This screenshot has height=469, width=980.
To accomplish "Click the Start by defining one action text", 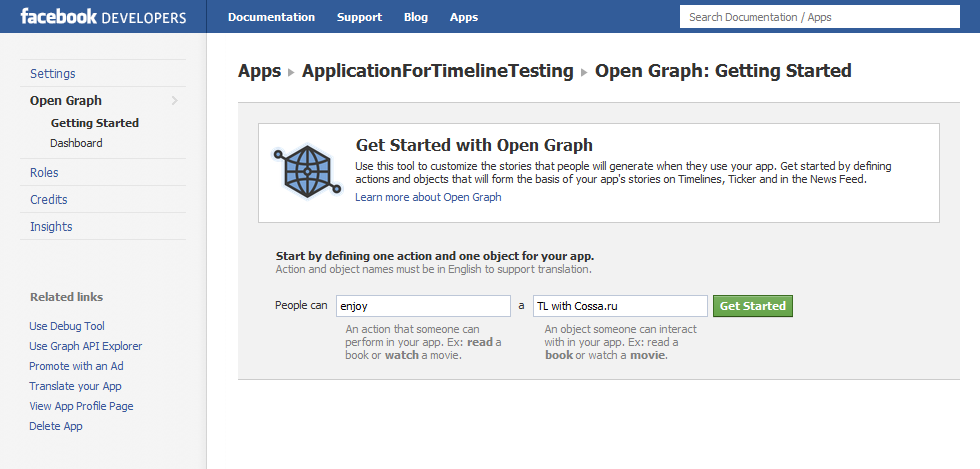I will tap(435, 256).
